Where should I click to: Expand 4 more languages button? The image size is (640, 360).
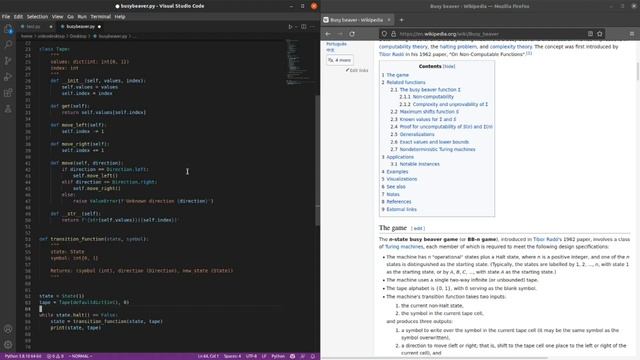pyautogui.click(x=340, y=60)
